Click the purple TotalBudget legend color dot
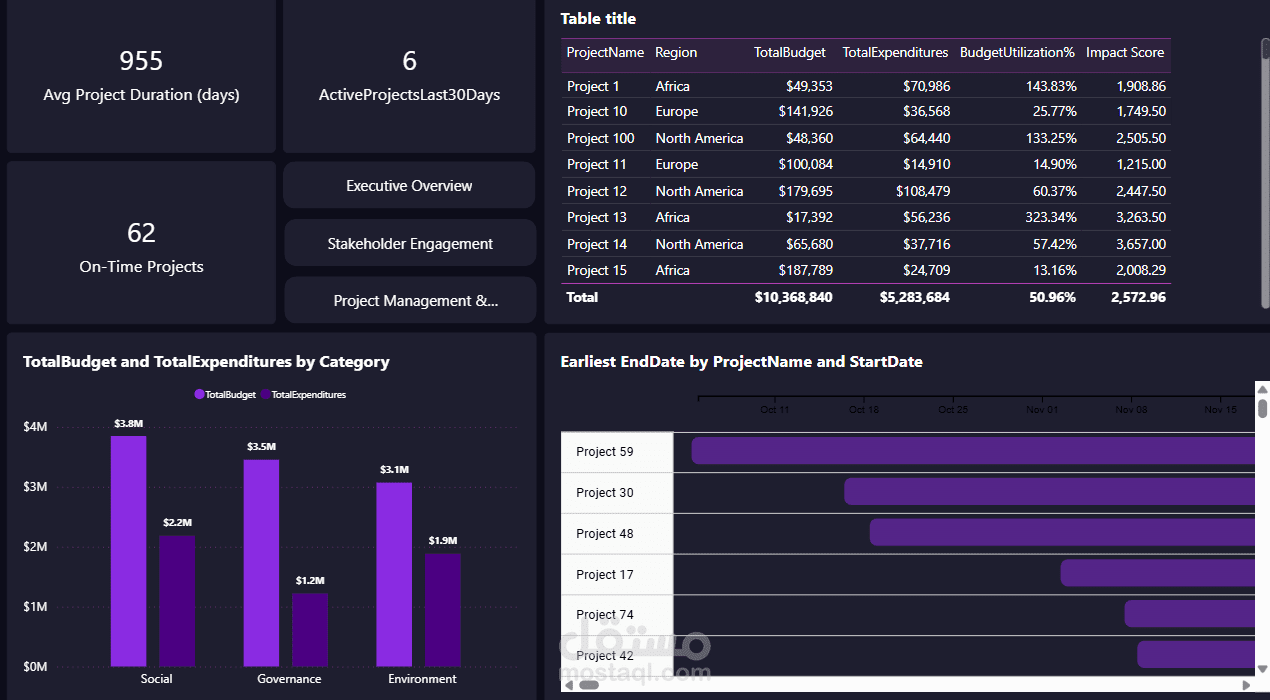 click(198, 394)
